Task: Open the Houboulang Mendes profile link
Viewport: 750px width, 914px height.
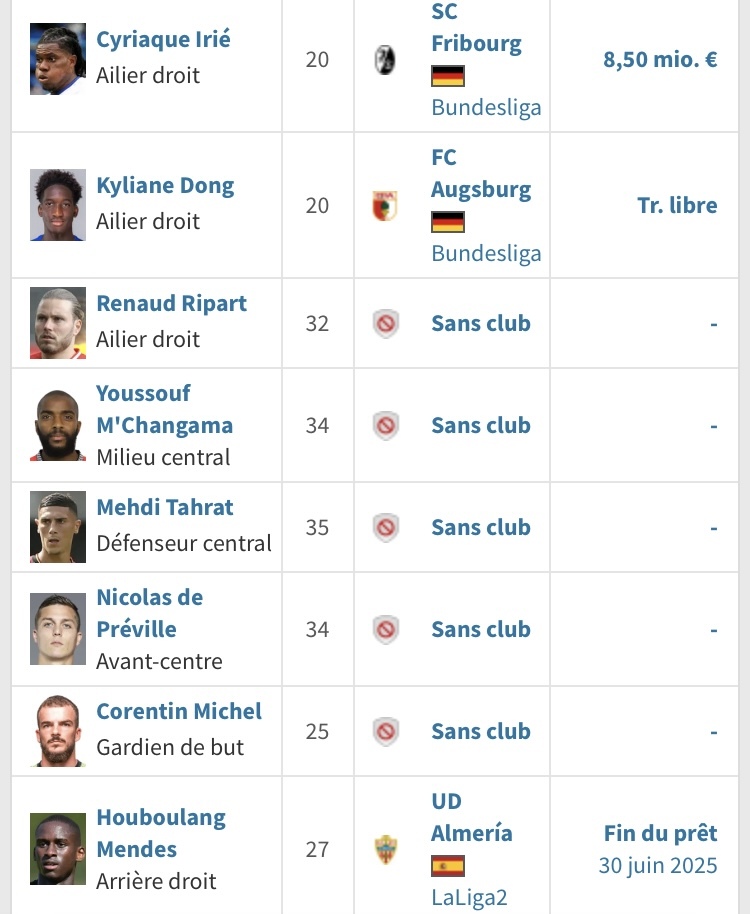Action: [161, 834]
